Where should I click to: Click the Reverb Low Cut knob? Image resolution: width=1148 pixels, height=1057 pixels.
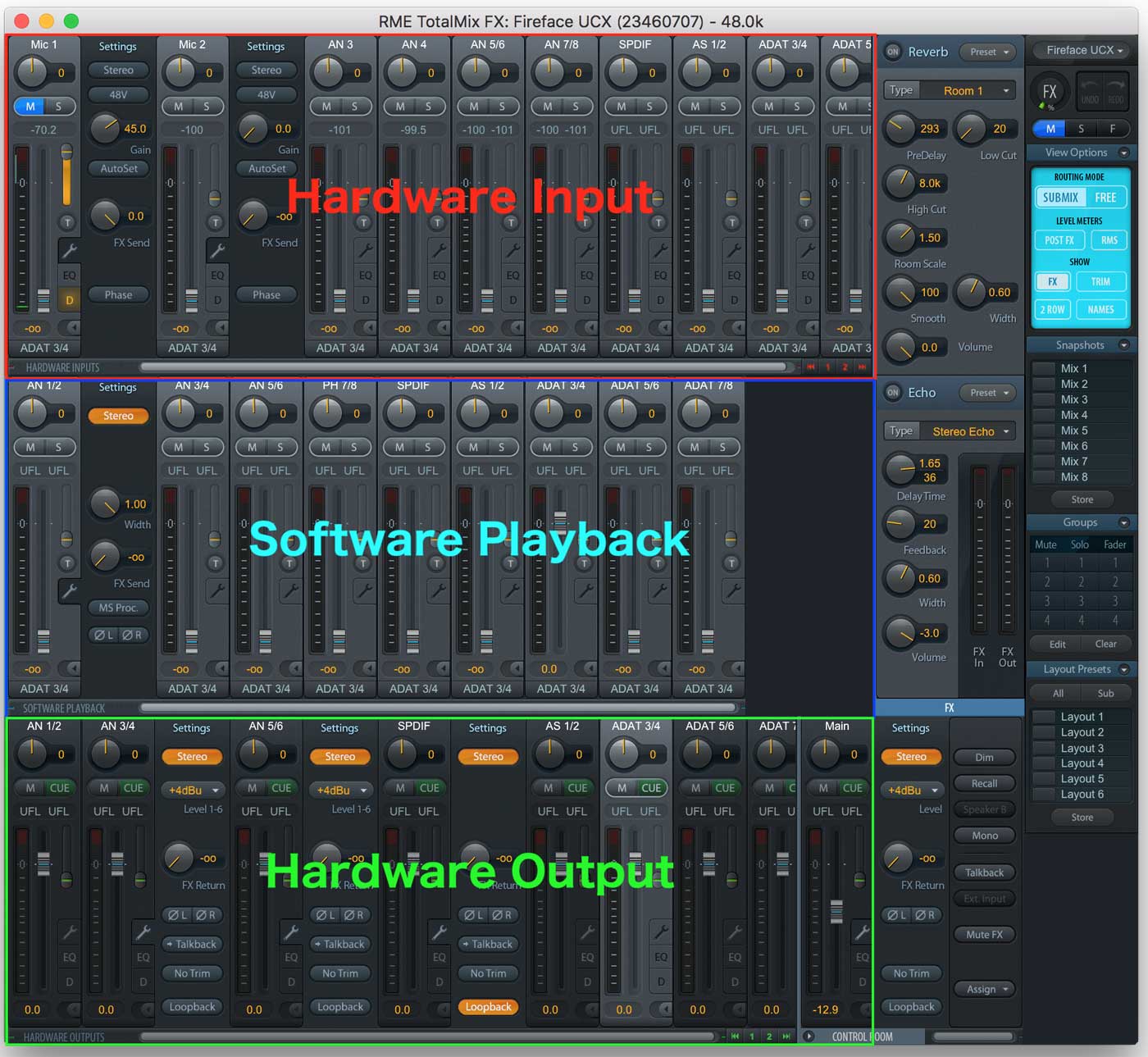(x=970, y=128)
